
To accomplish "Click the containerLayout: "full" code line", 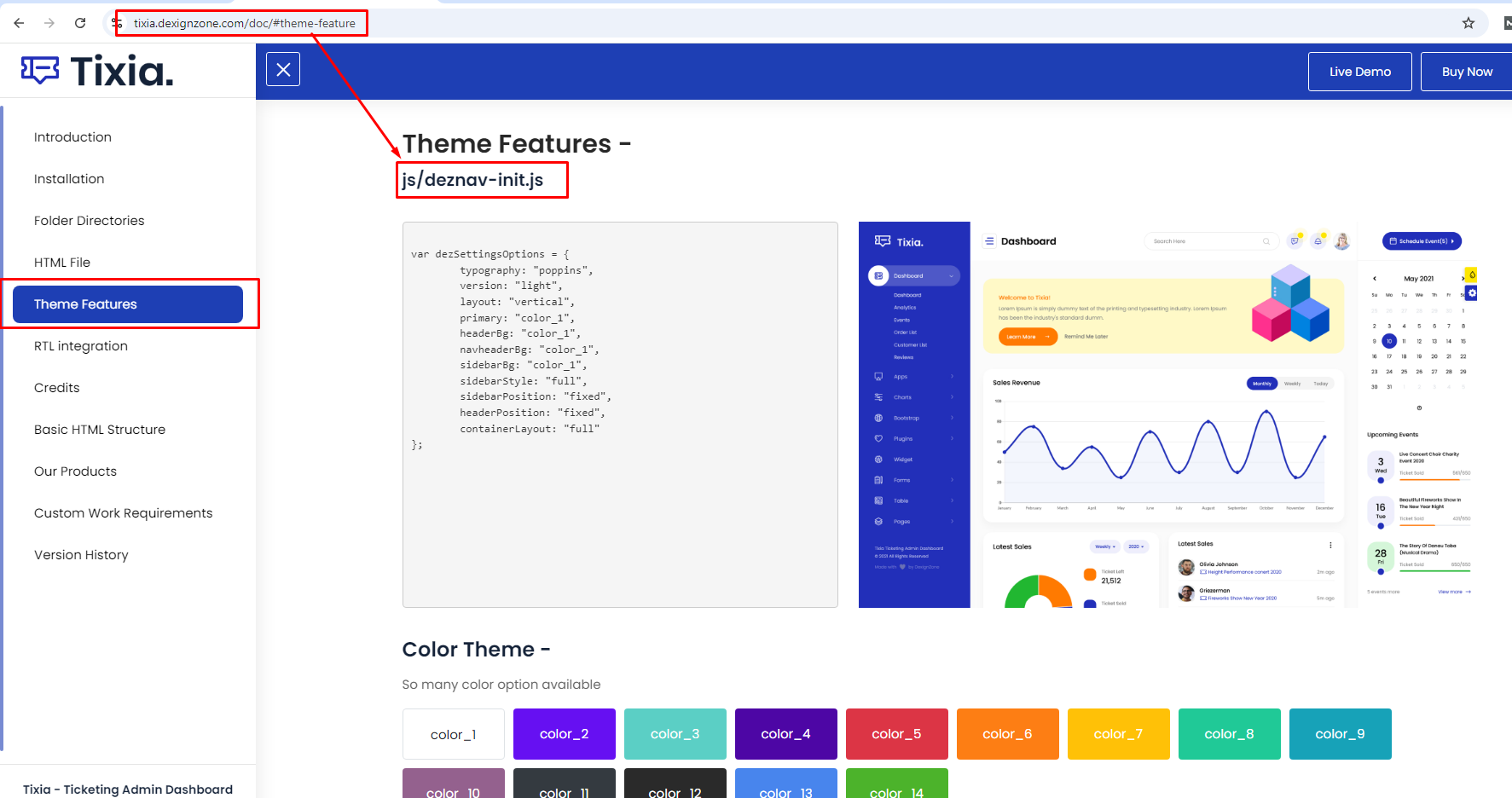I will [x=530, y=429].
